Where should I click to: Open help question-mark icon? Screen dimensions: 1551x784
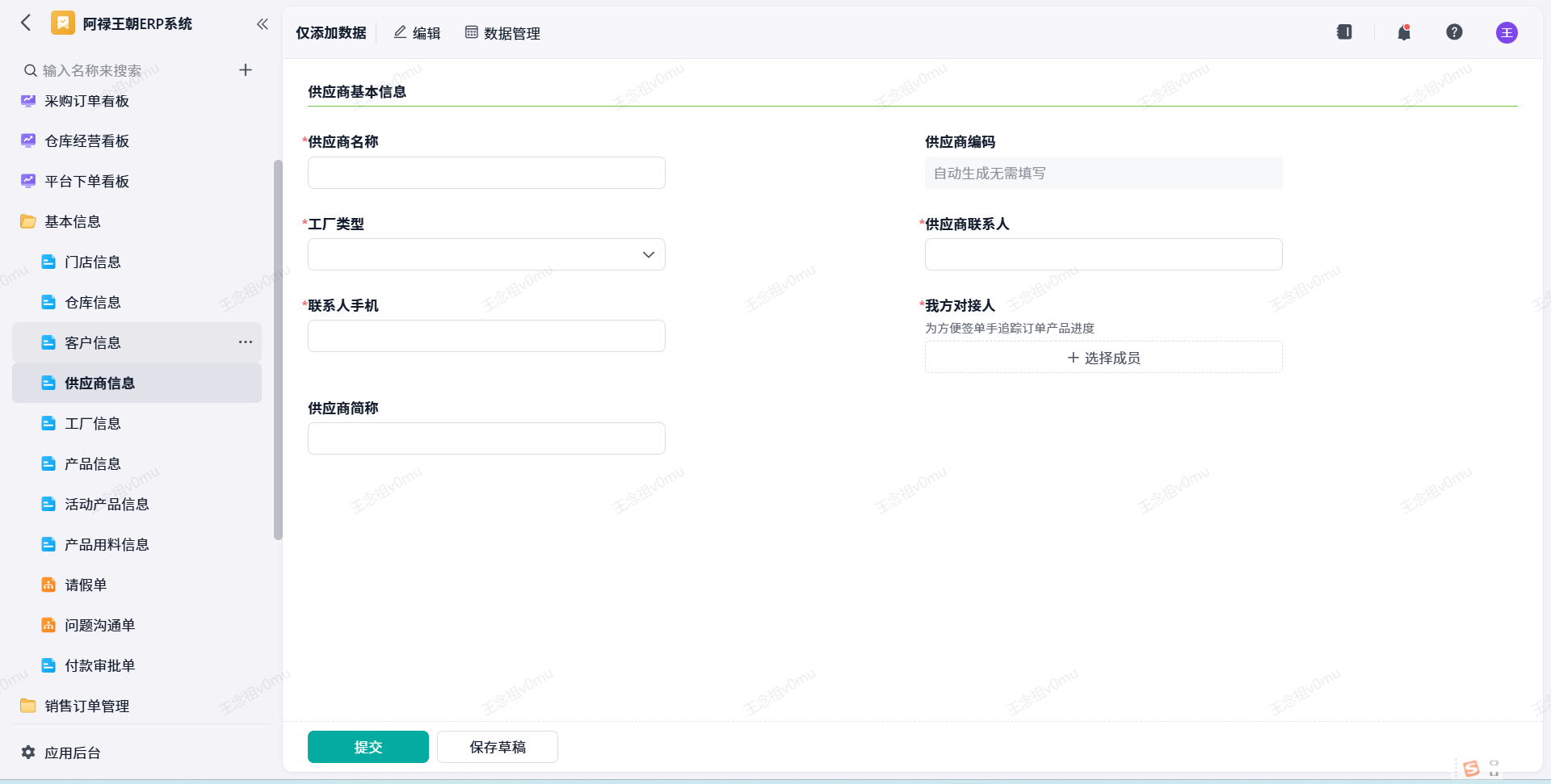(x=1454, y=32)
